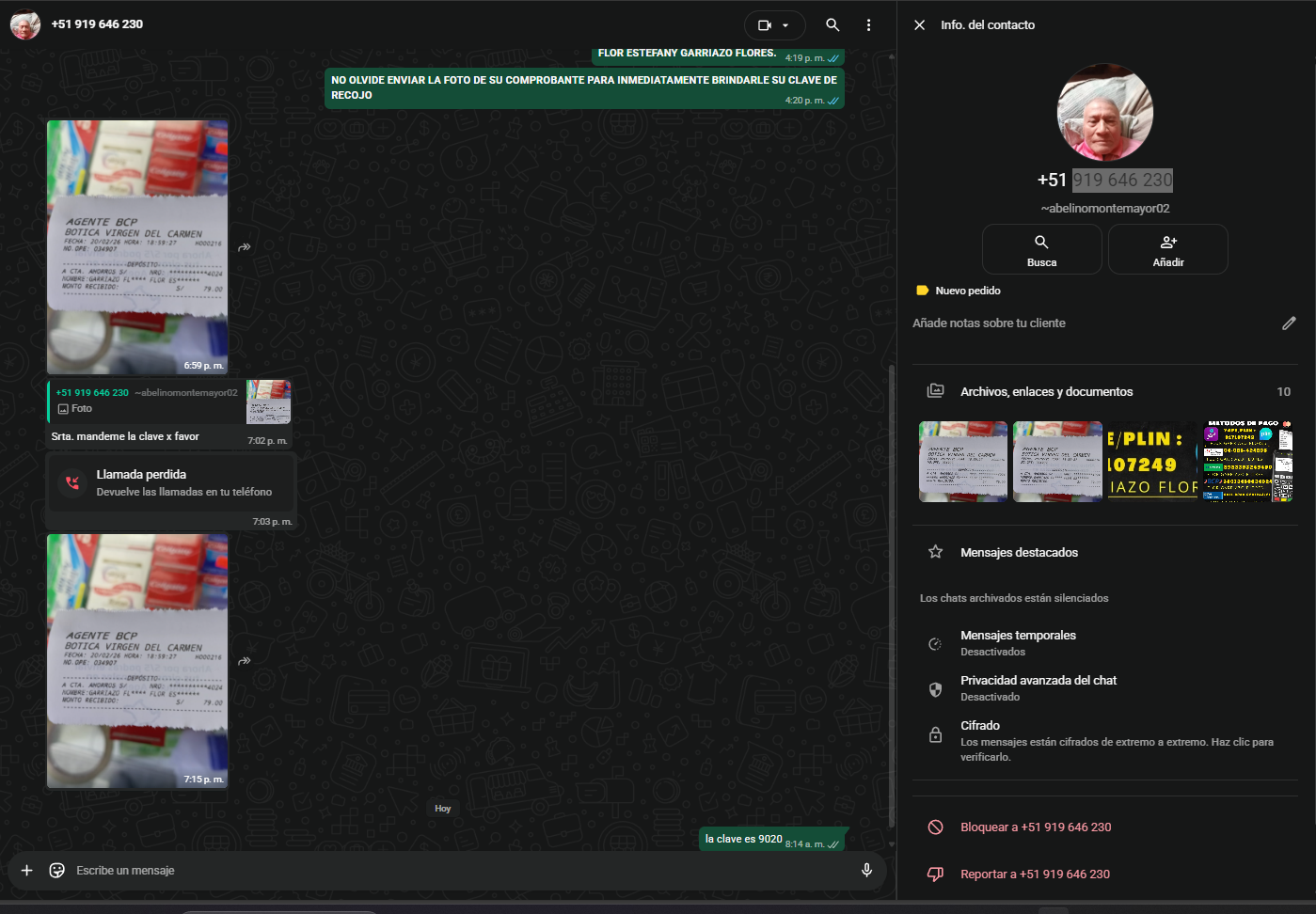Toggle Privacidad avanzada del chat
This screenshot has width=1316, height=914.
coord(1038,688)
